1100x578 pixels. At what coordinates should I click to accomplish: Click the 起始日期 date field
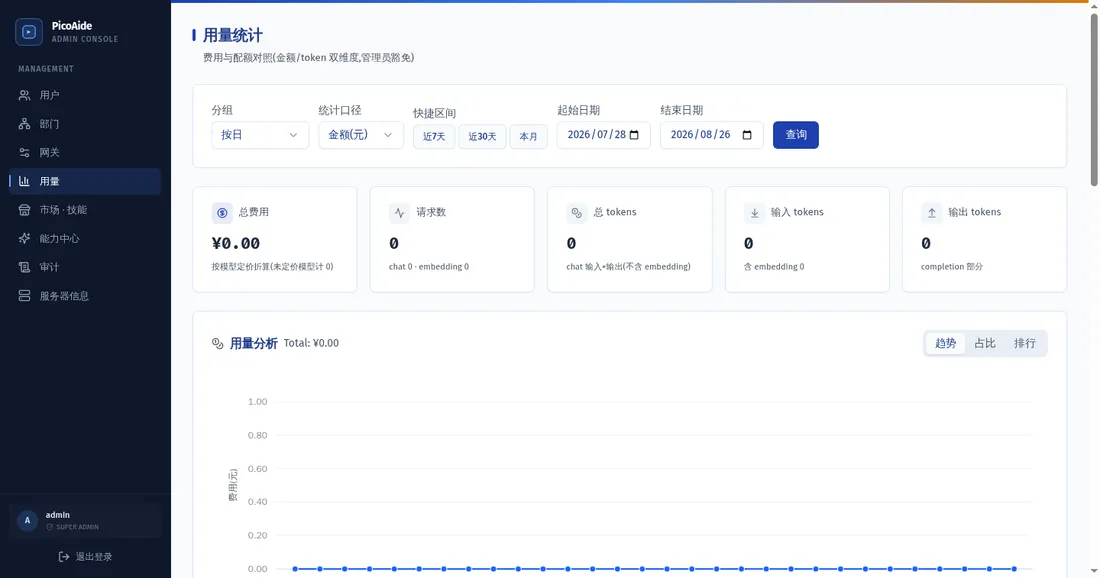604,135
